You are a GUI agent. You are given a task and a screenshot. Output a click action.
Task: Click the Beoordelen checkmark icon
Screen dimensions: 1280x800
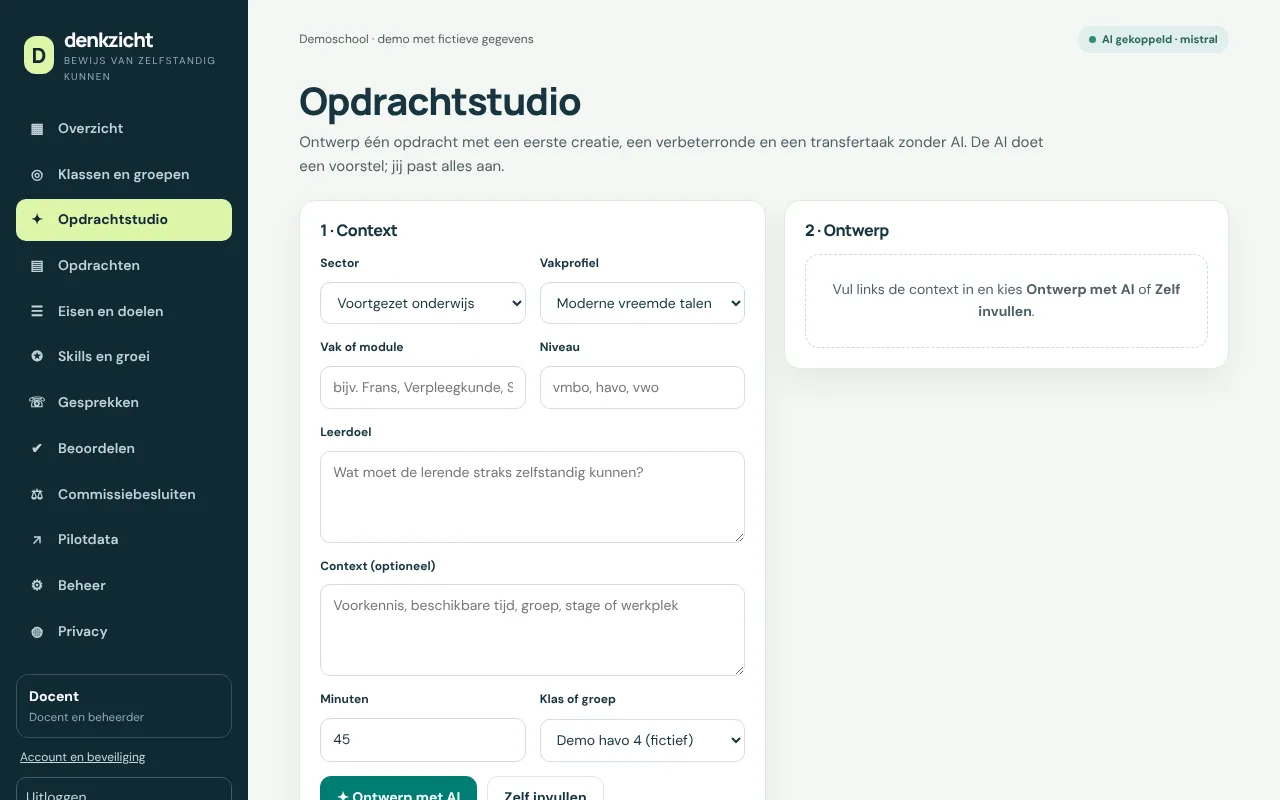pyautogui.click(x=37, y=449)
